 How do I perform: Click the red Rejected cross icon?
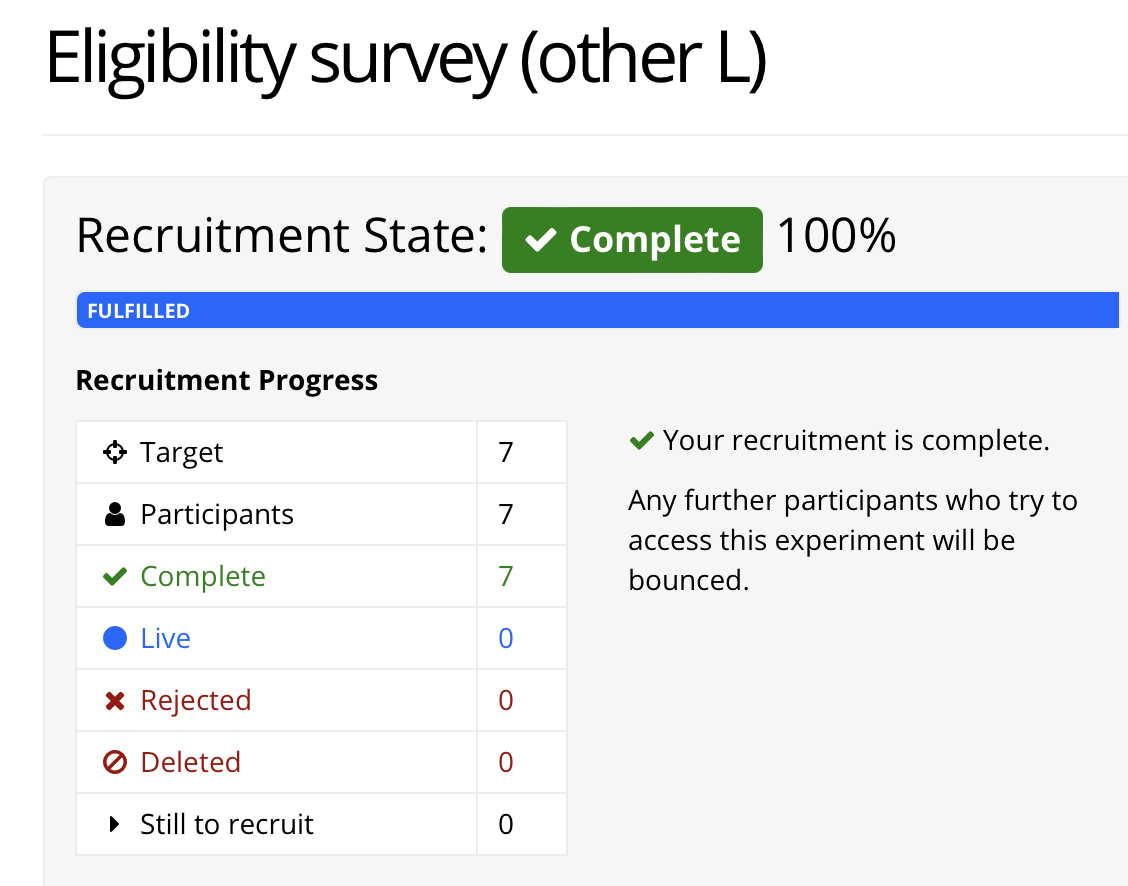pos(114,700)
